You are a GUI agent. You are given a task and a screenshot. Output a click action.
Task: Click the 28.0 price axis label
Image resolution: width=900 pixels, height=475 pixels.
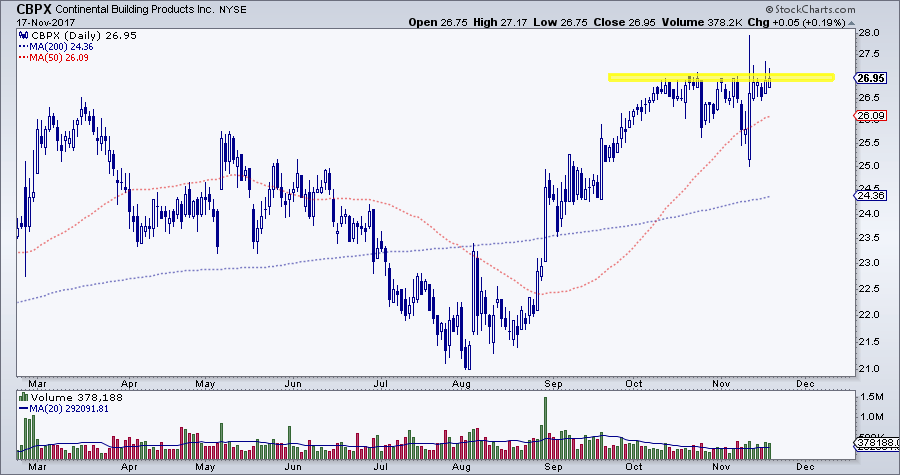coord(868,33)
